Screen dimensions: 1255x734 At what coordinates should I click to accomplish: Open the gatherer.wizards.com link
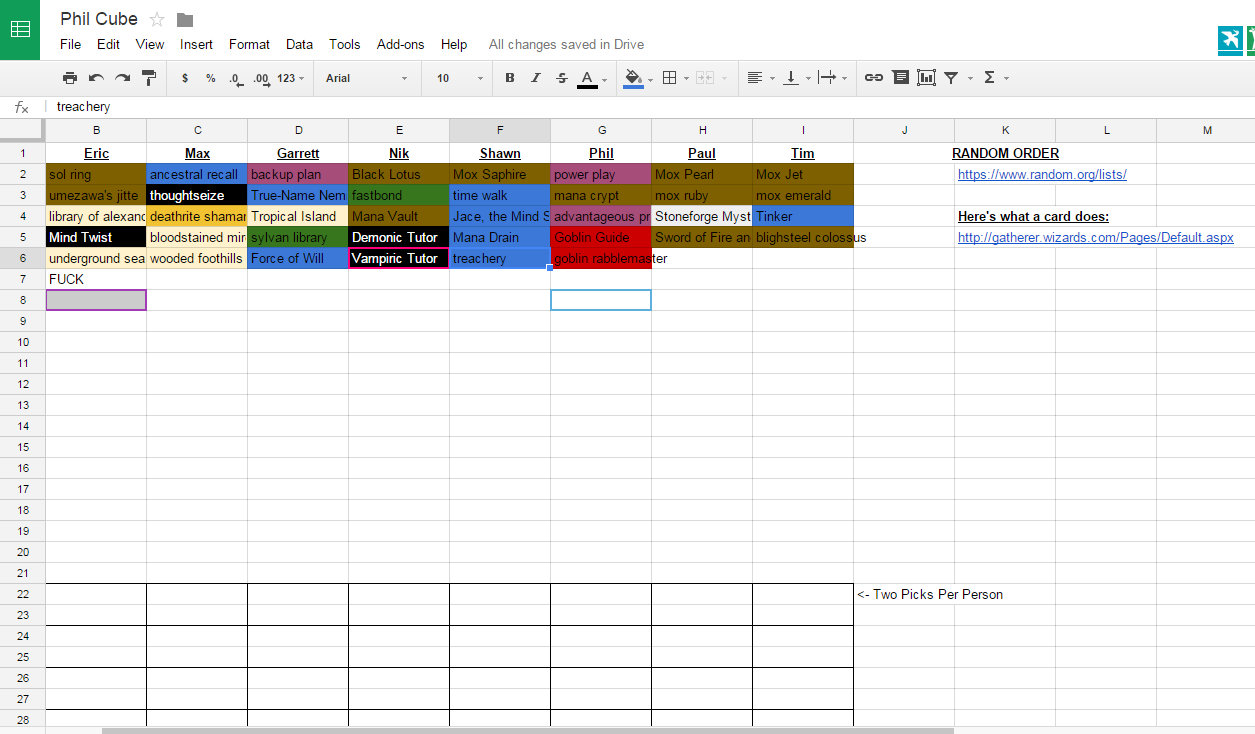tap(1096, 238)
